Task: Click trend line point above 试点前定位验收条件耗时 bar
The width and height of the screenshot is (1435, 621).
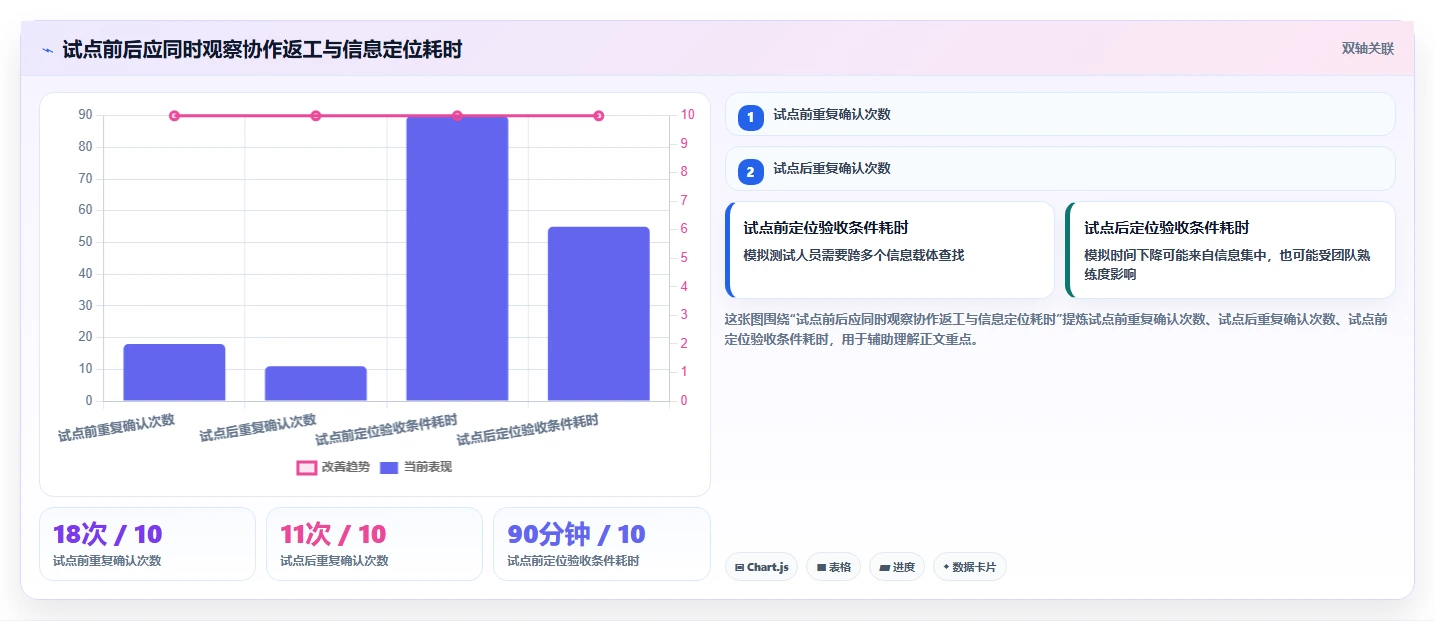Action: click(x=457, y=116)
